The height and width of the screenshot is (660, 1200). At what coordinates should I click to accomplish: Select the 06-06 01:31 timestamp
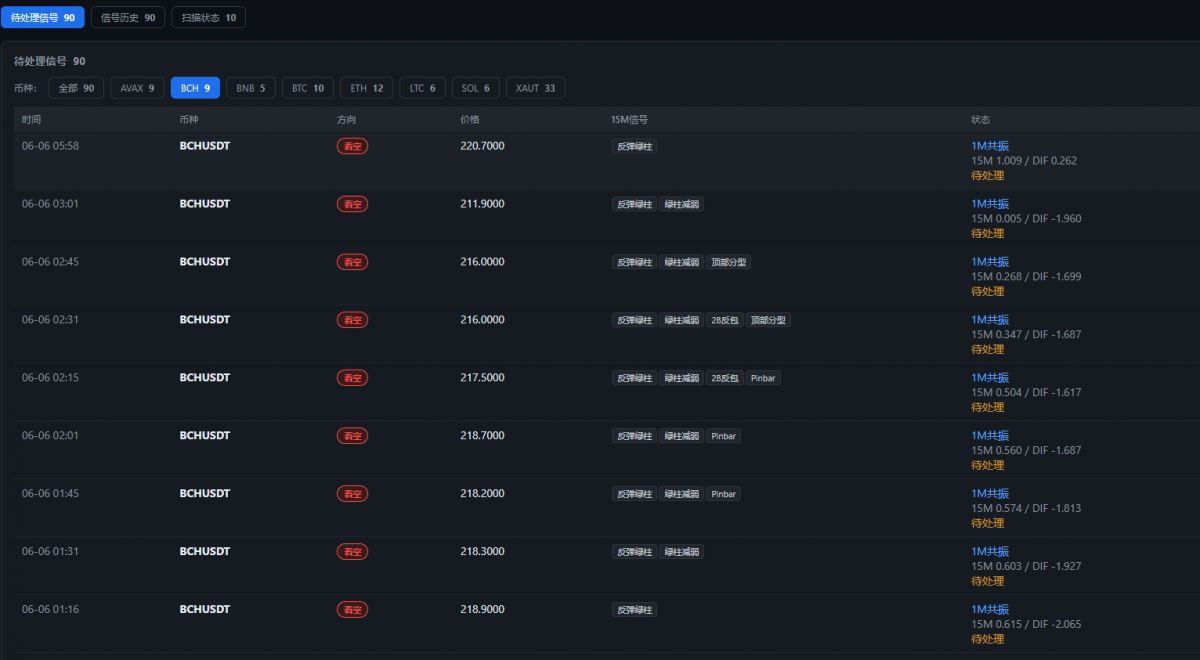point(50,552)
